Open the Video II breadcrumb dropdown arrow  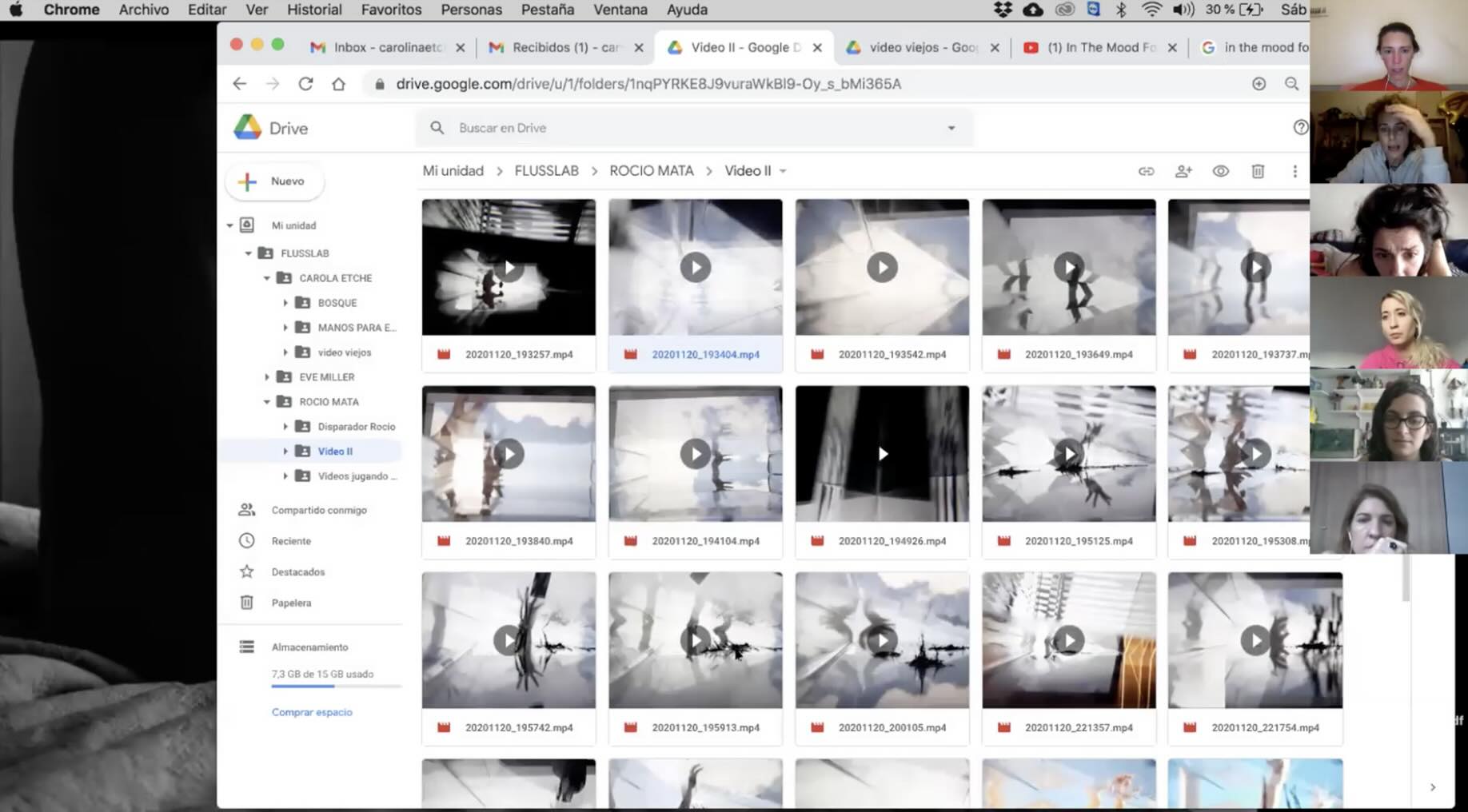(783, 171)
